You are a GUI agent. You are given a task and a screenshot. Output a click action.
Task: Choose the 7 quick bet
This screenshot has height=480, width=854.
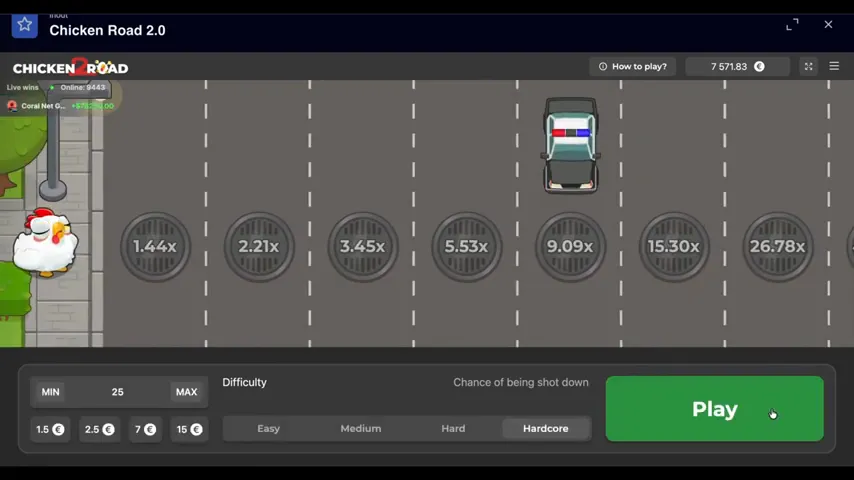145,429
